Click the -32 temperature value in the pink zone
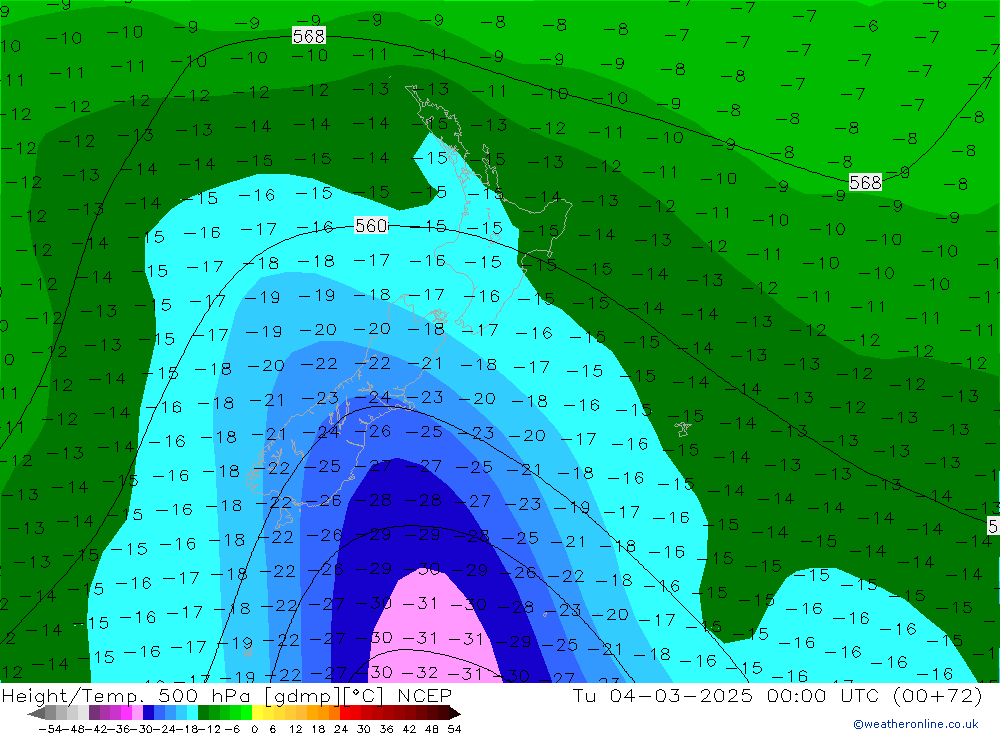The width and height of the screenshot is (1000, 733). point(422,672)
